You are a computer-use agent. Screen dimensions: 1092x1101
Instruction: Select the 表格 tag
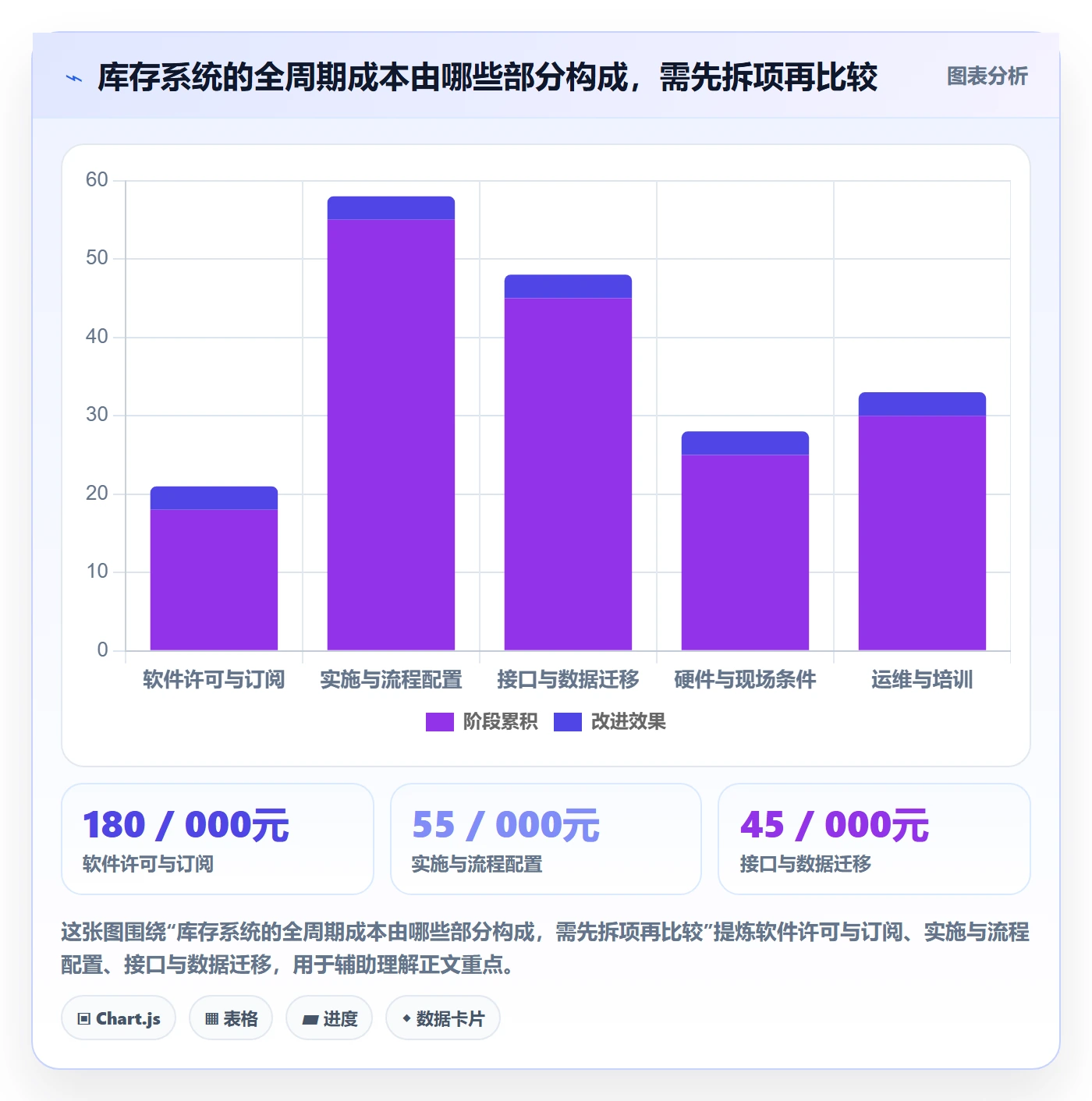click(231, 1018)
